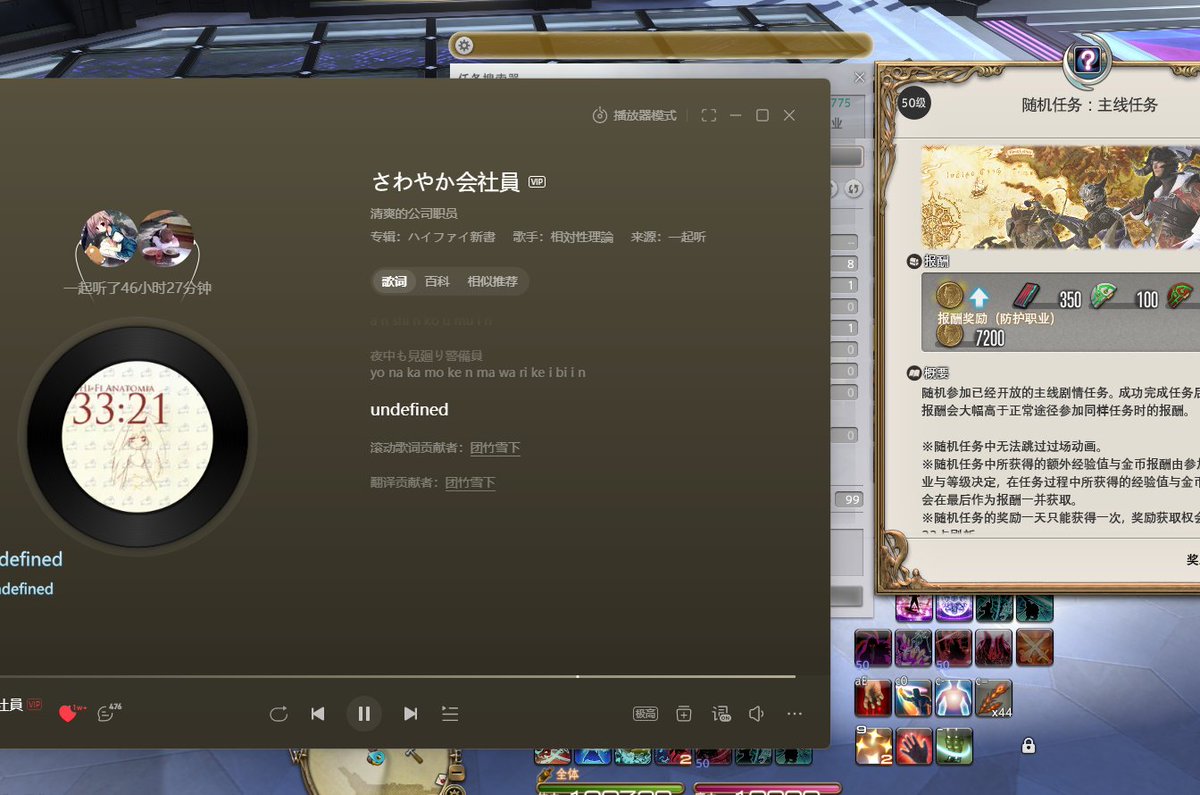Open 团竹雪下 link beside 翻译贡献者
This screenshot has height=795, width=1200.
tap(470, 483)
